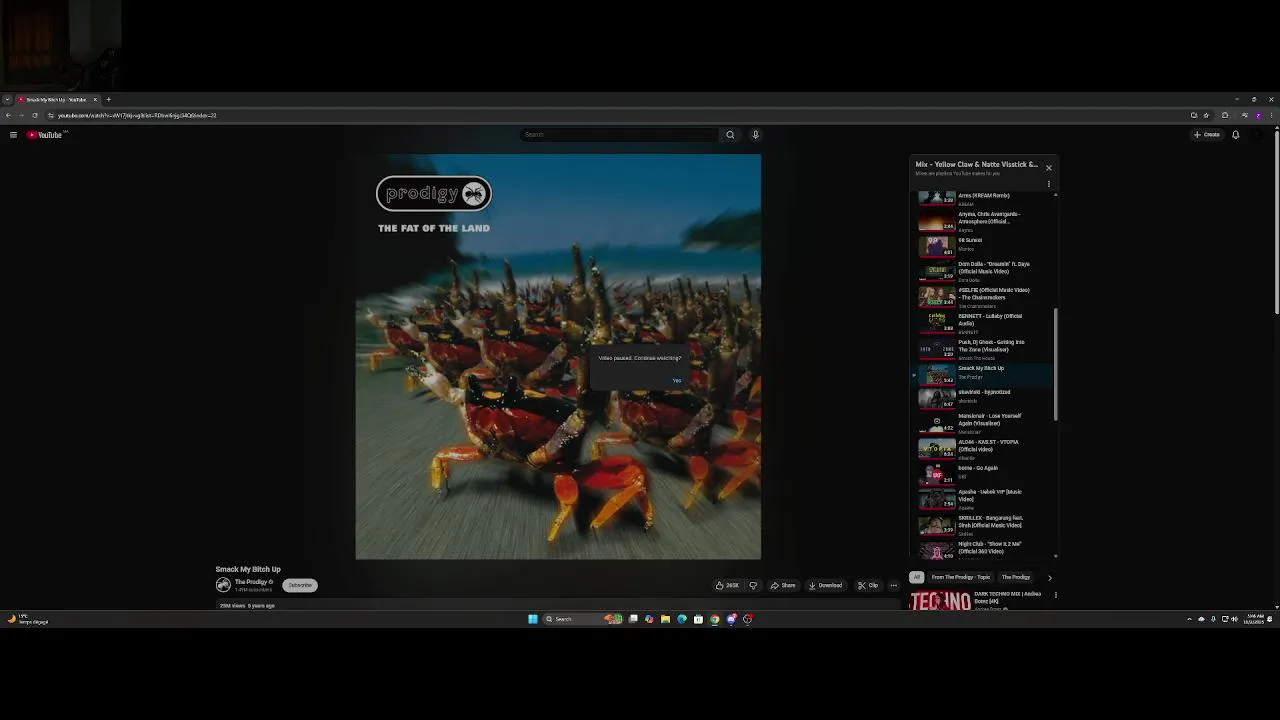Click the magnifier search button

click(x=730, y=135)
